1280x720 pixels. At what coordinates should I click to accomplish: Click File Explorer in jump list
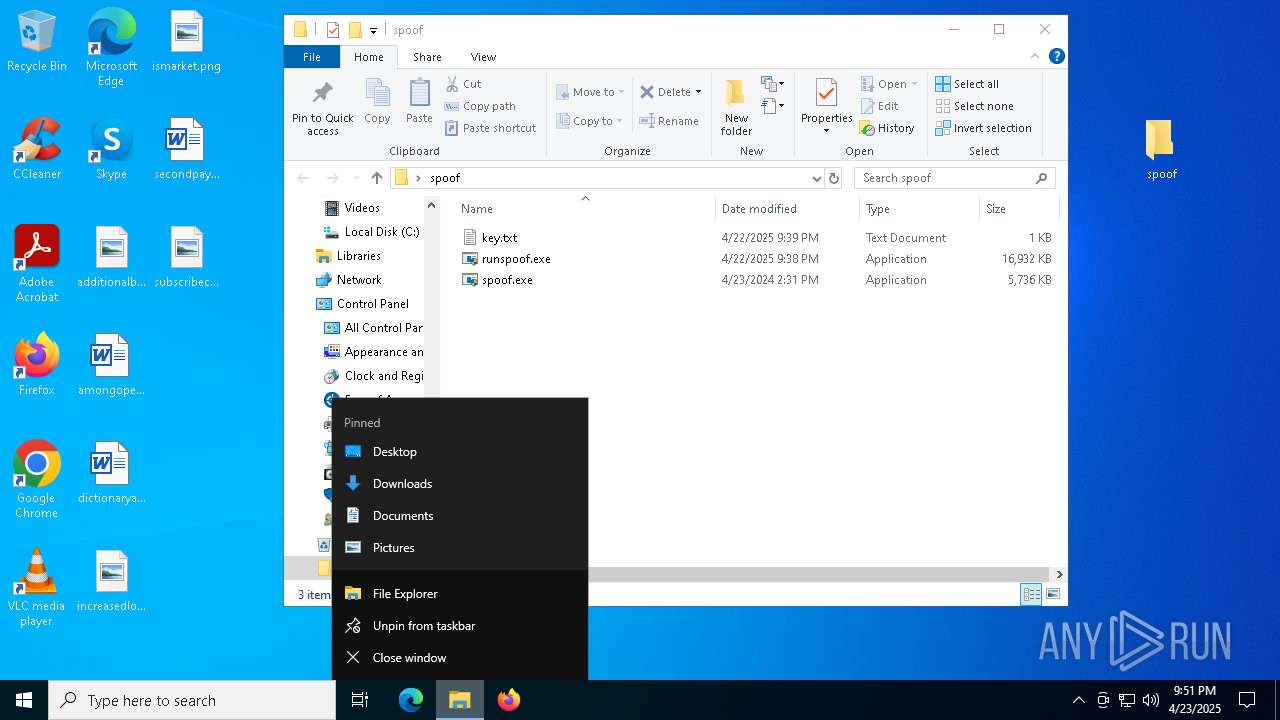[460, 594]
